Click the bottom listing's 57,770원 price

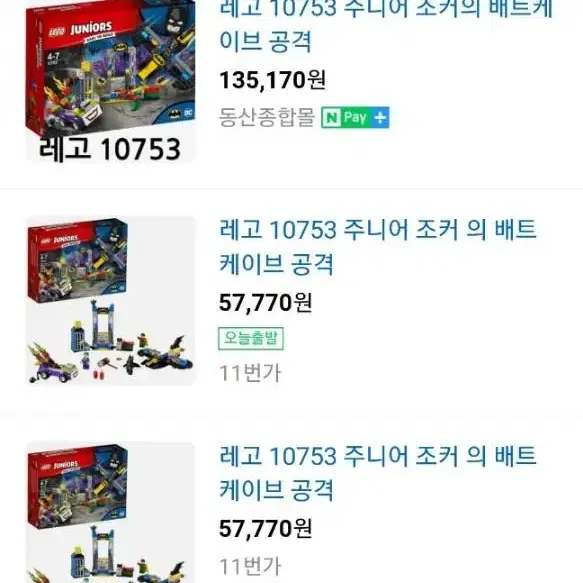pyautogui.click(x=265, y=529)
